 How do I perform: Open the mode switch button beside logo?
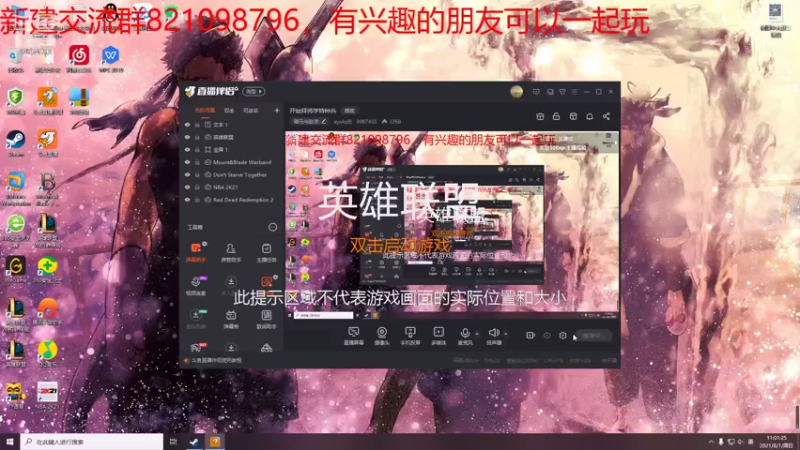point(254,91)
